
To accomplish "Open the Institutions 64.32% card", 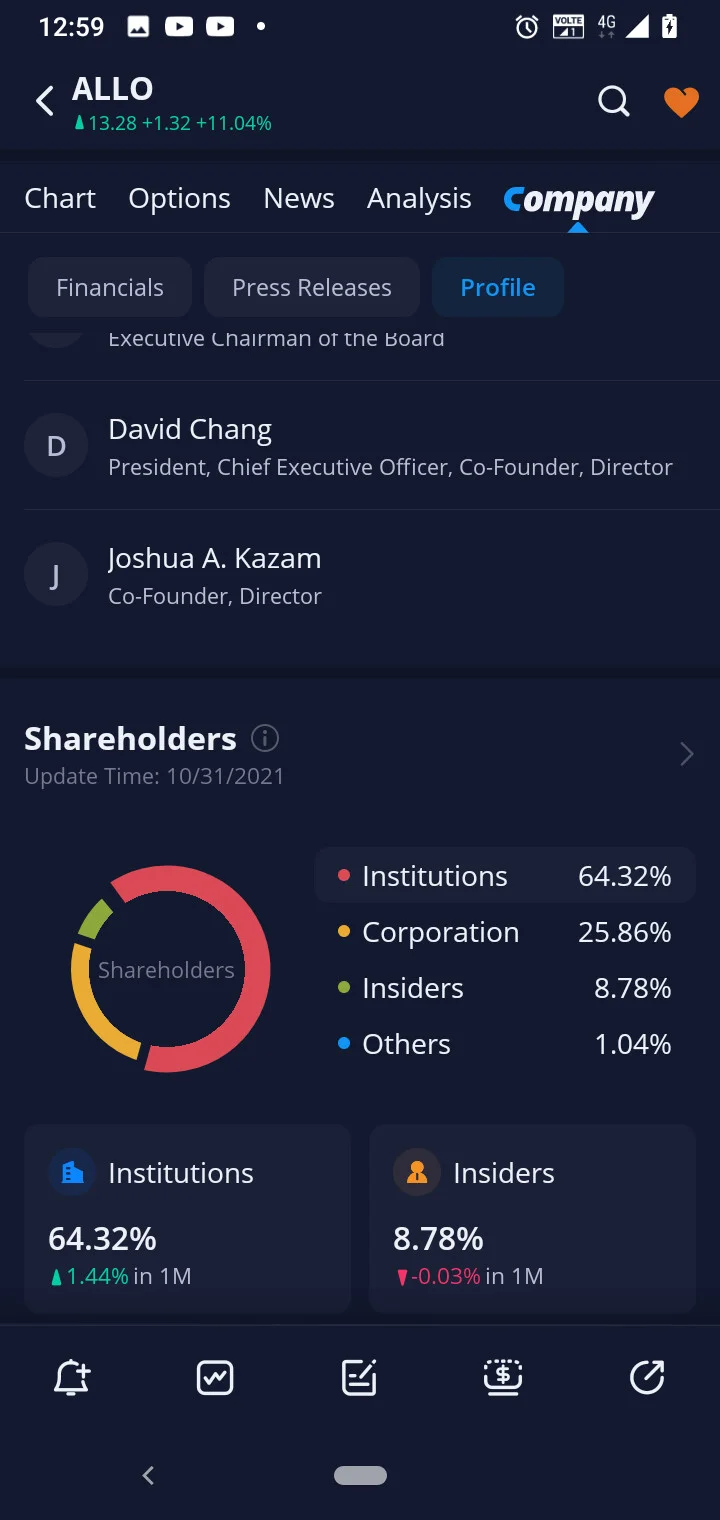I will (188, 1218).
